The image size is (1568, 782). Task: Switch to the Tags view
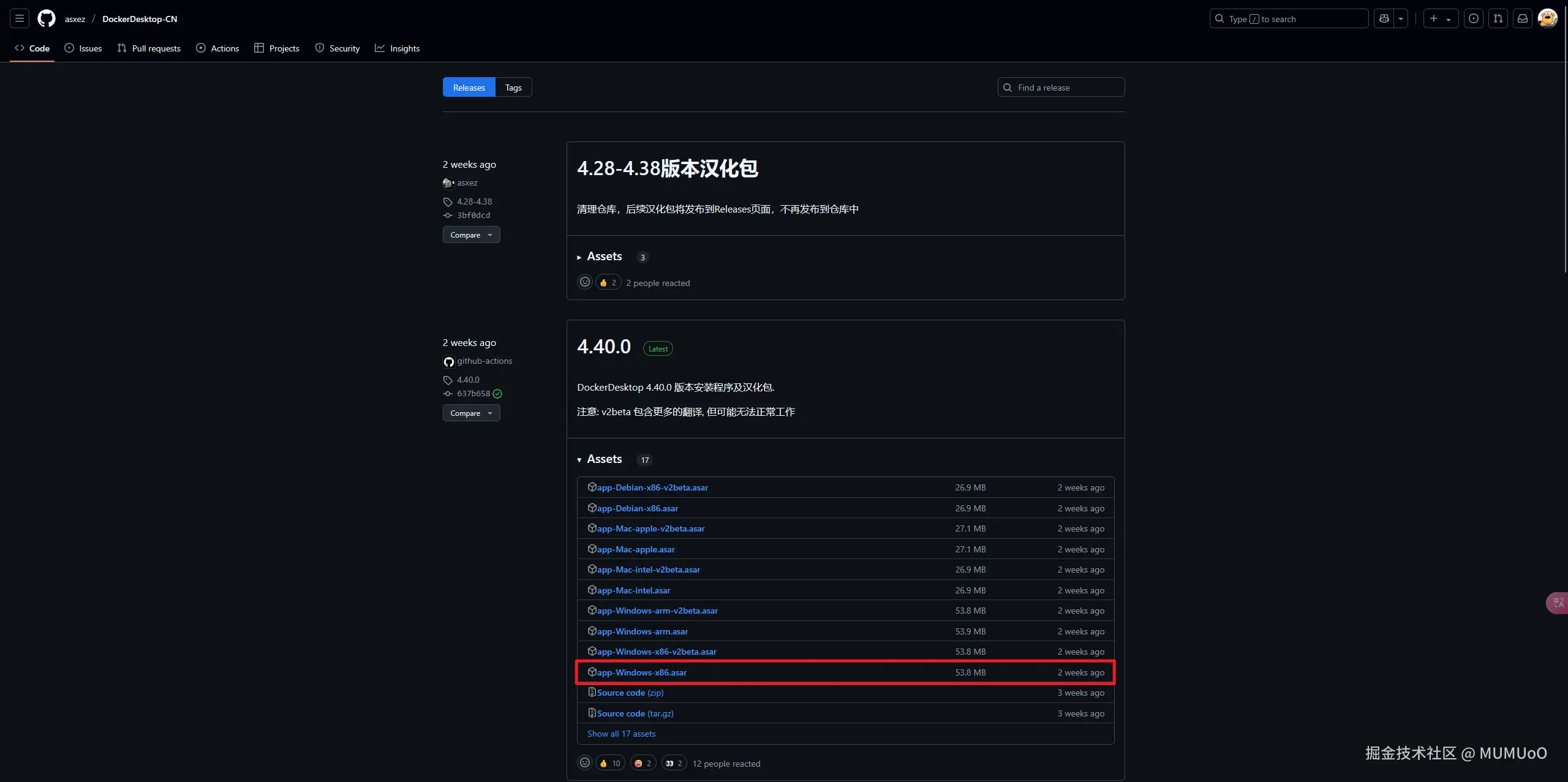(513, 87)
